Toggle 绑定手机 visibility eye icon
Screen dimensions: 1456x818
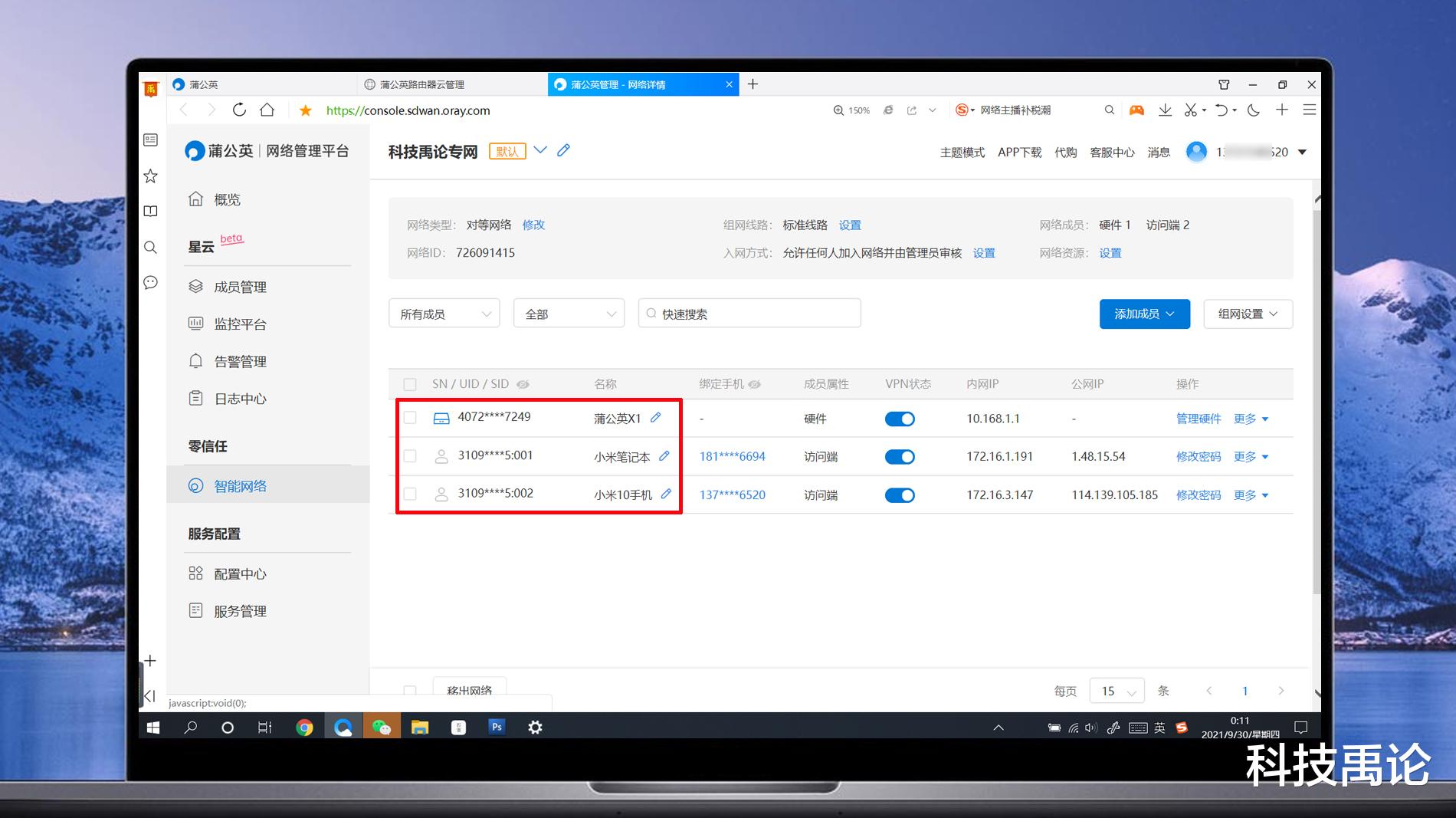(754, 384)
